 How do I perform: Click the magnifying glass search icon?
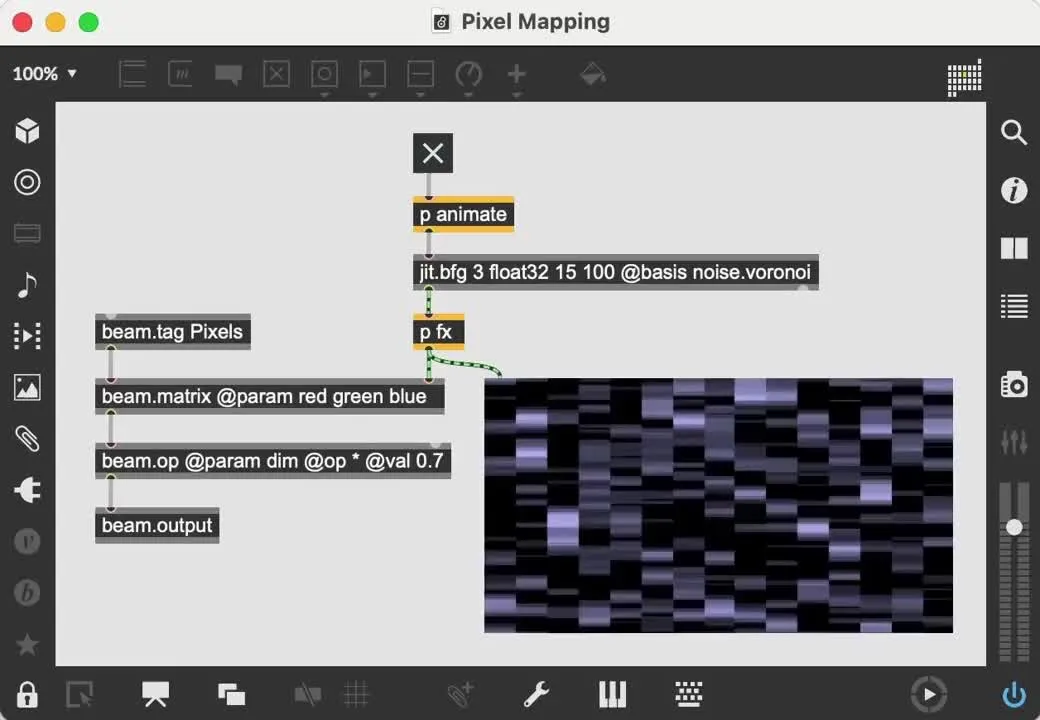[1014, 132]
